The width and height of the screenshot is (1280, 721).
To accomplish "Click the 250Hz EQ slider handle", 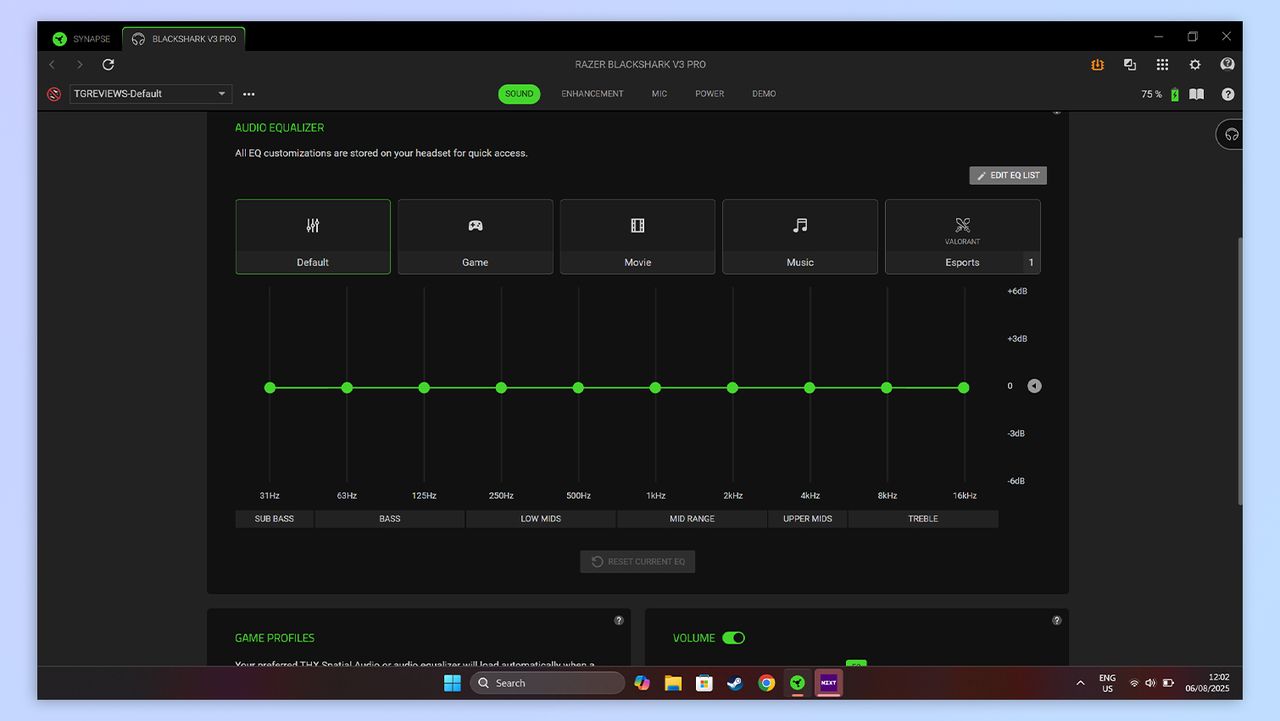I will pos(501,388).
